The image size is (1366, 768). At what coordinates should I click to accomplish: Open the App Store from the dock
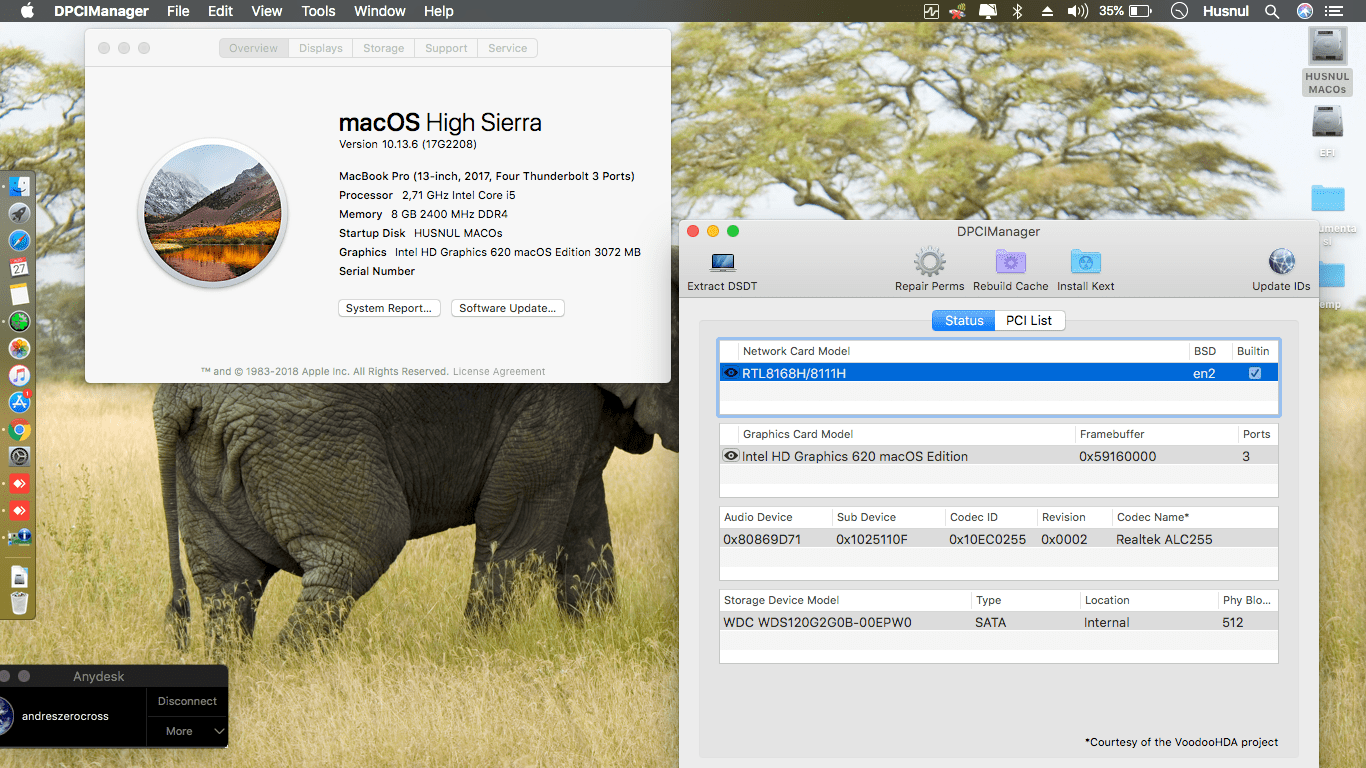pos(19,403)
